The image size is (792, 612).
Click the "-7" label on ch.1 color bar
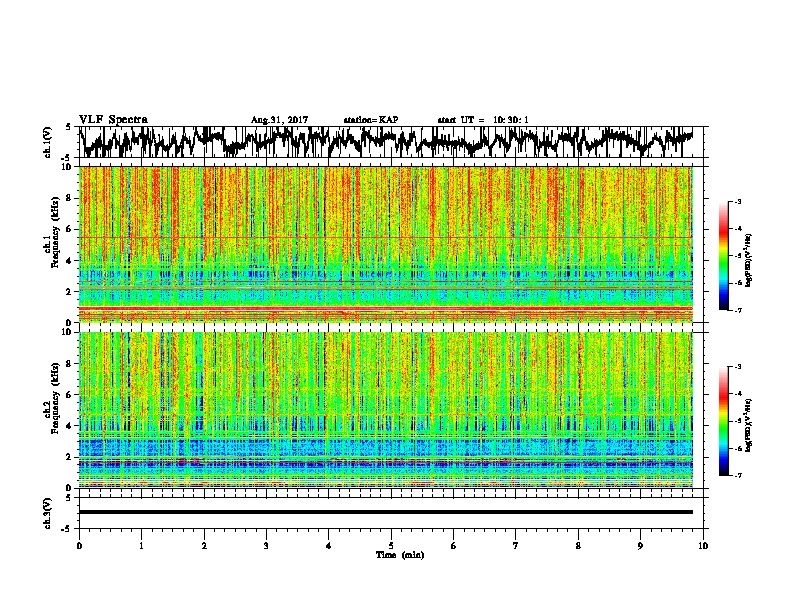tap(737, 310)
